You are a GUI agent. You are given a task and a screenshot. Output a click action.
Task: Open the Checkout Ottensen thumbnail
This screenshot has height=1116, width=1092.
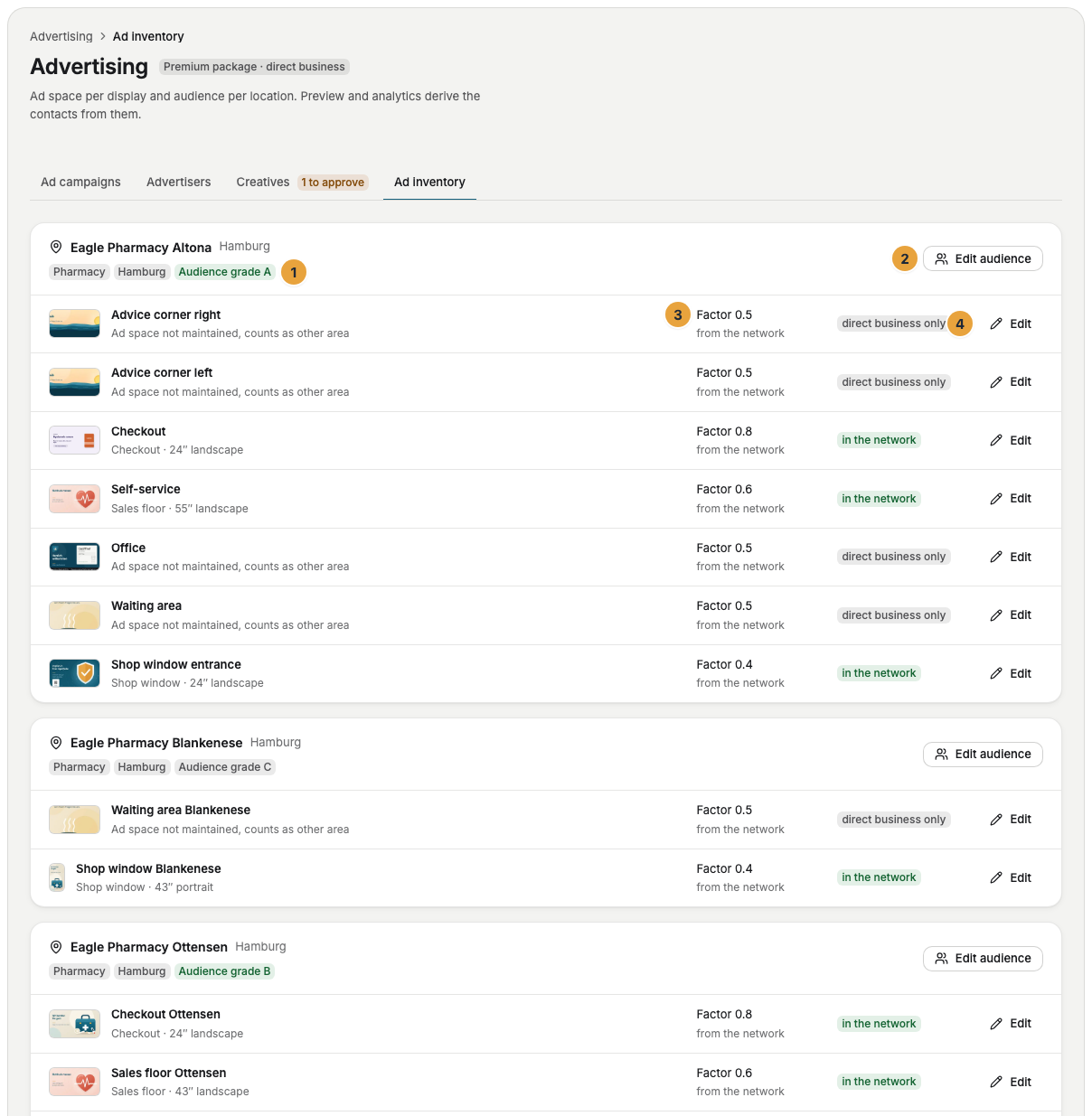[74, 1024]
